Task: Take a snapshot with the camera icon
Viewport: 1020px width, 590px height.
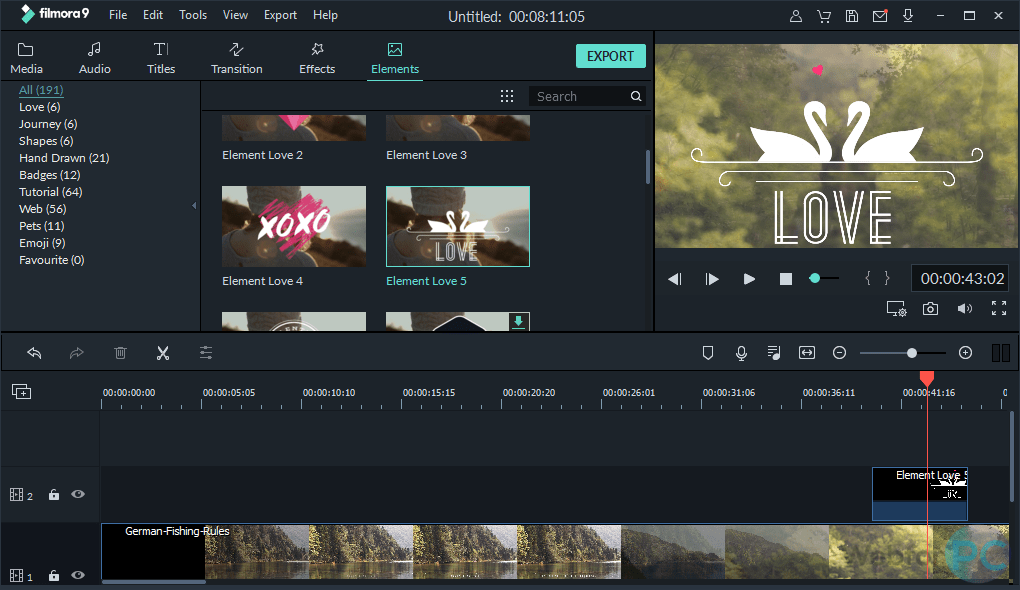Action: click(x=930, y=308)
